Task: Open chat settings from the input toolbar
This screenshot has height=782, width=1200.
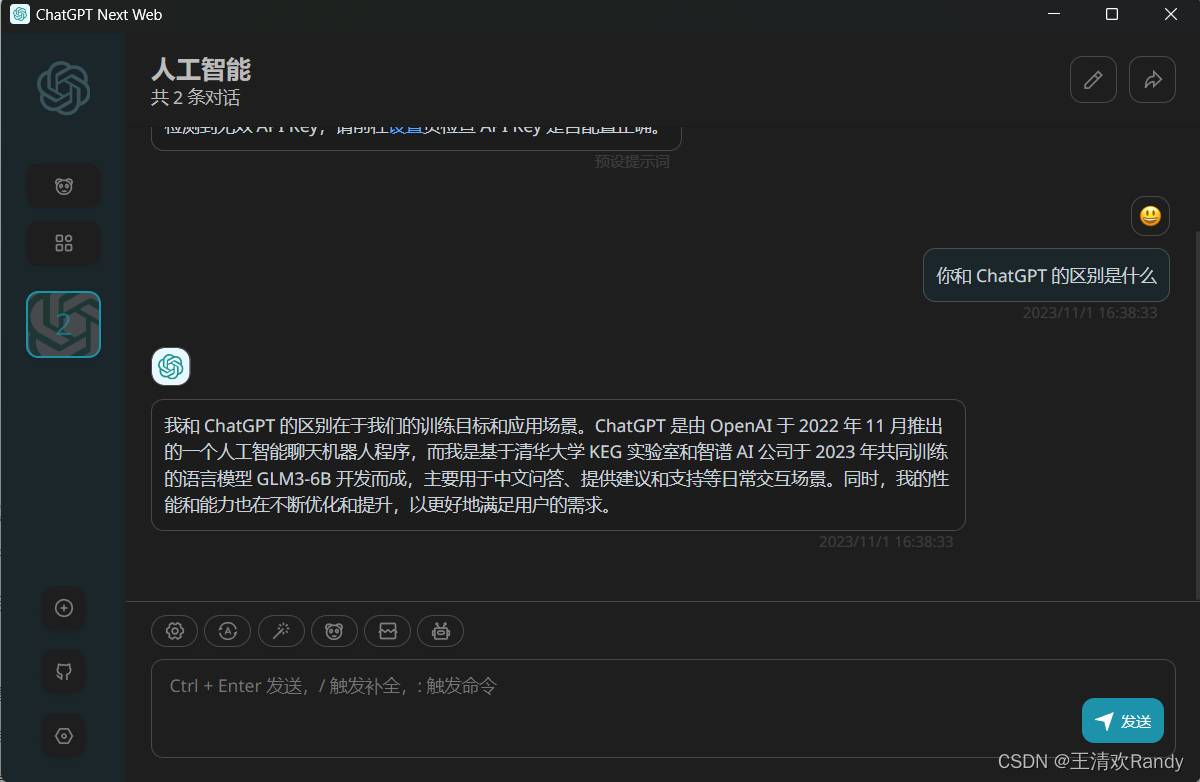Action: pyautogui.click(x=175, y=631)
